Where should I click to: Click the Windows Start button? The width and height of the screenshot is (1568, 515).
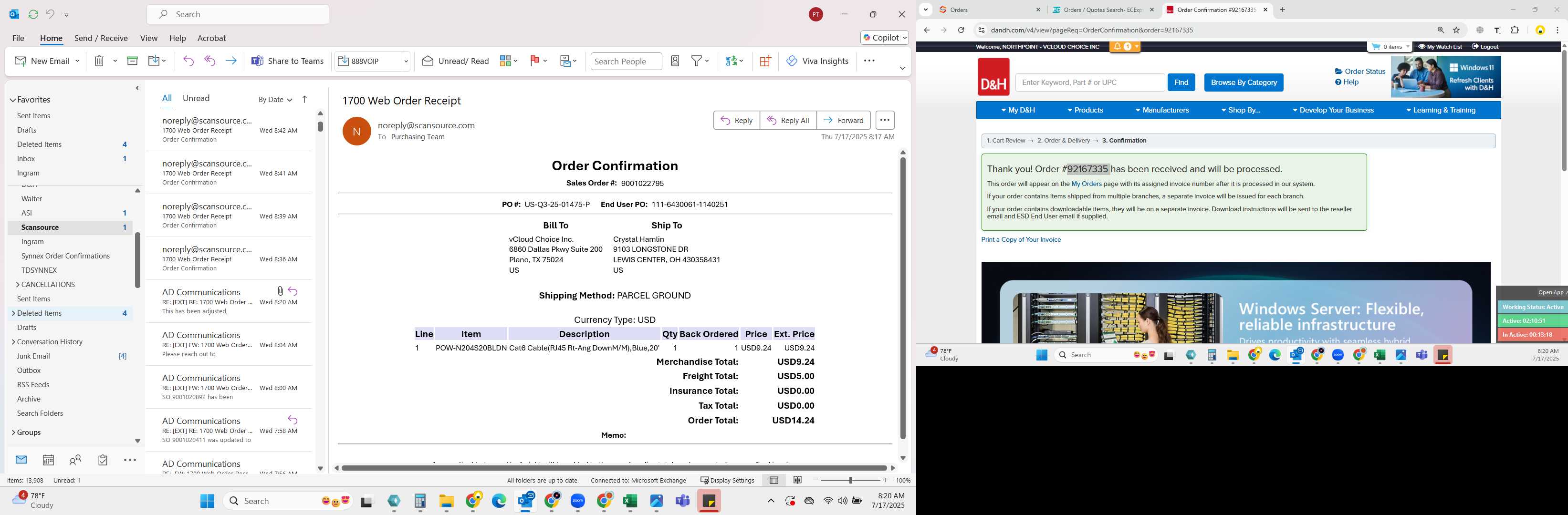point(207,501)
